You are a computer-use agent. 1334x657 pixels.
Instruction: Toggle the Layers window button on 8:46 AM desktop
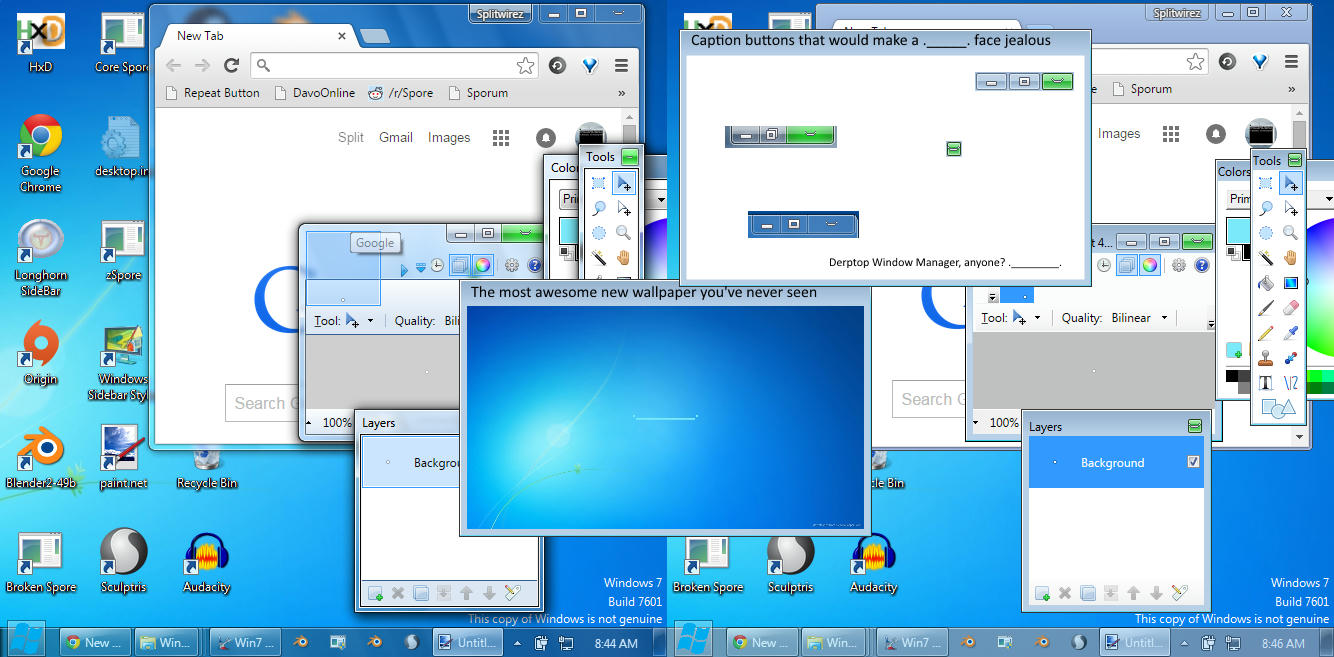point(1125,265)
